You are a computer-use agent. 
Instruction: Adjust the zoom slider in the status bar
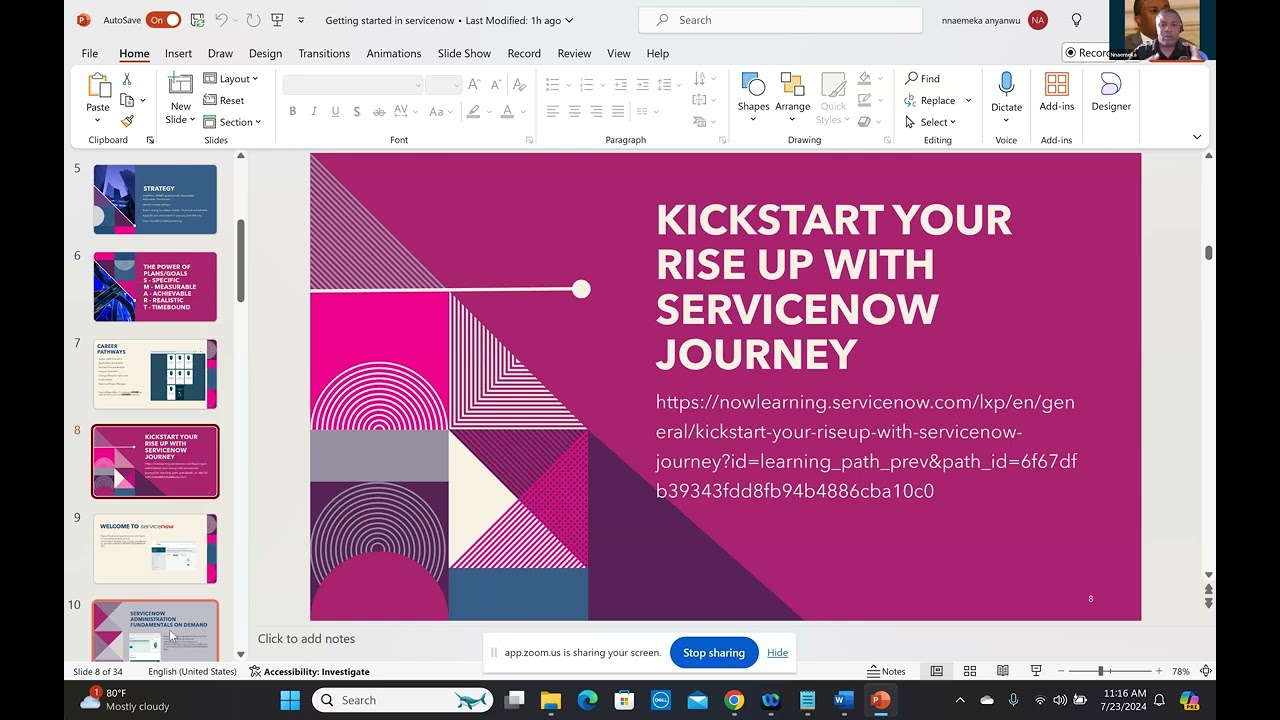[x=1101, y=671]
